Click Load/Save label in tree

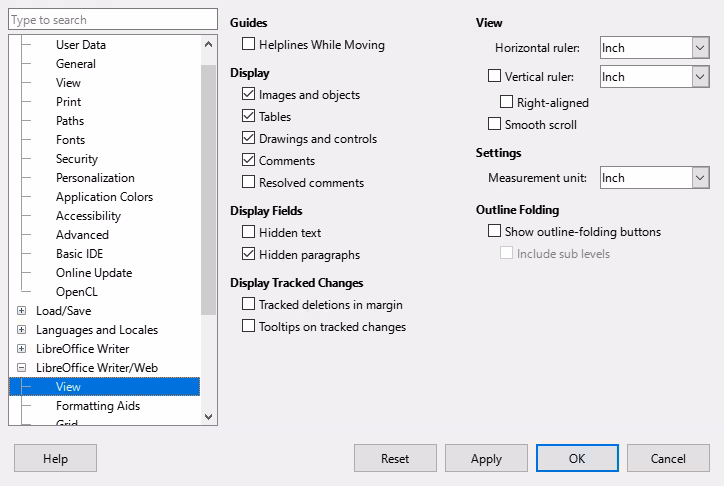point(64,311)
